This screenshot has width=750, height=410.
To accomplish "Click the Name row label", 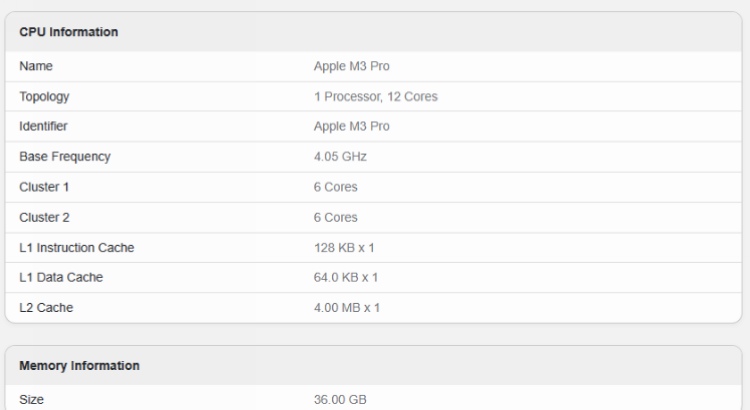I will 35,67.
